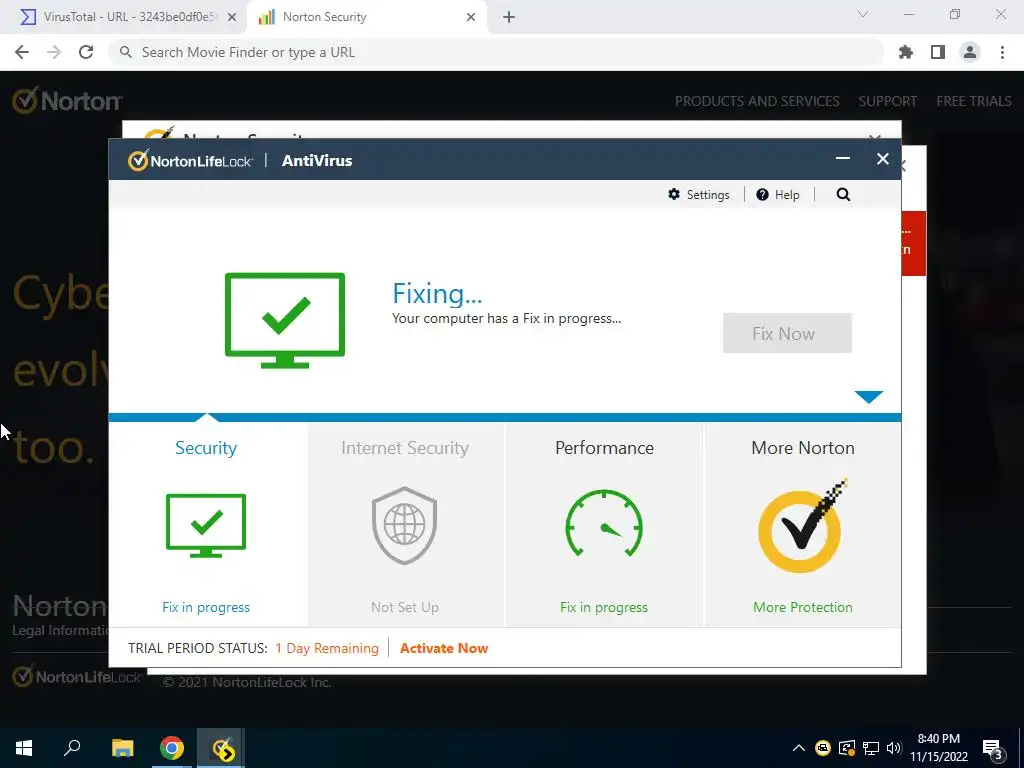
Task: Click Fix in progress under Security
Action: coord(206,607)
